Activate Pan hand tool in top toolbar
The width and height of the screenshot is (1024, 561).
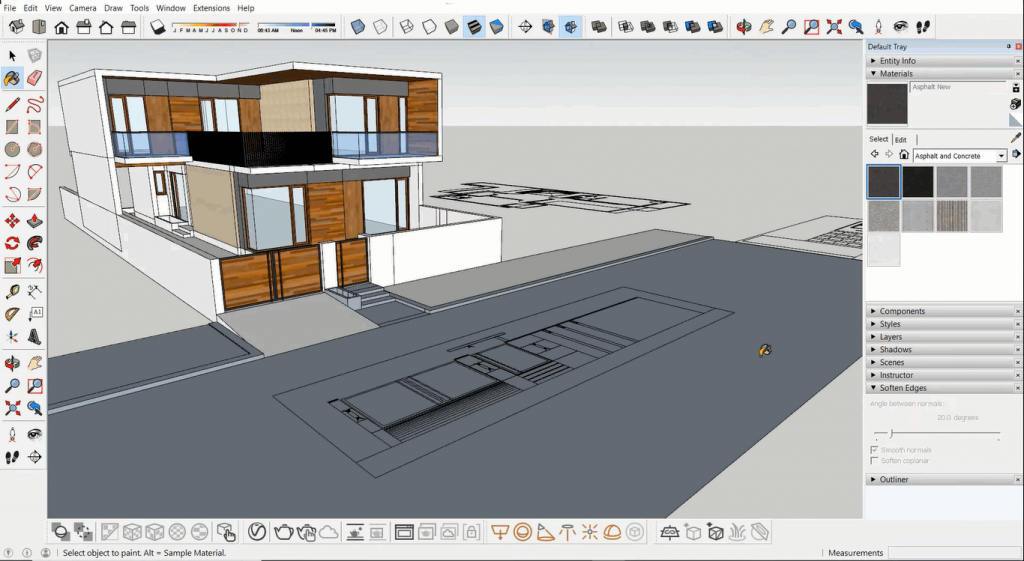(766, 27)
